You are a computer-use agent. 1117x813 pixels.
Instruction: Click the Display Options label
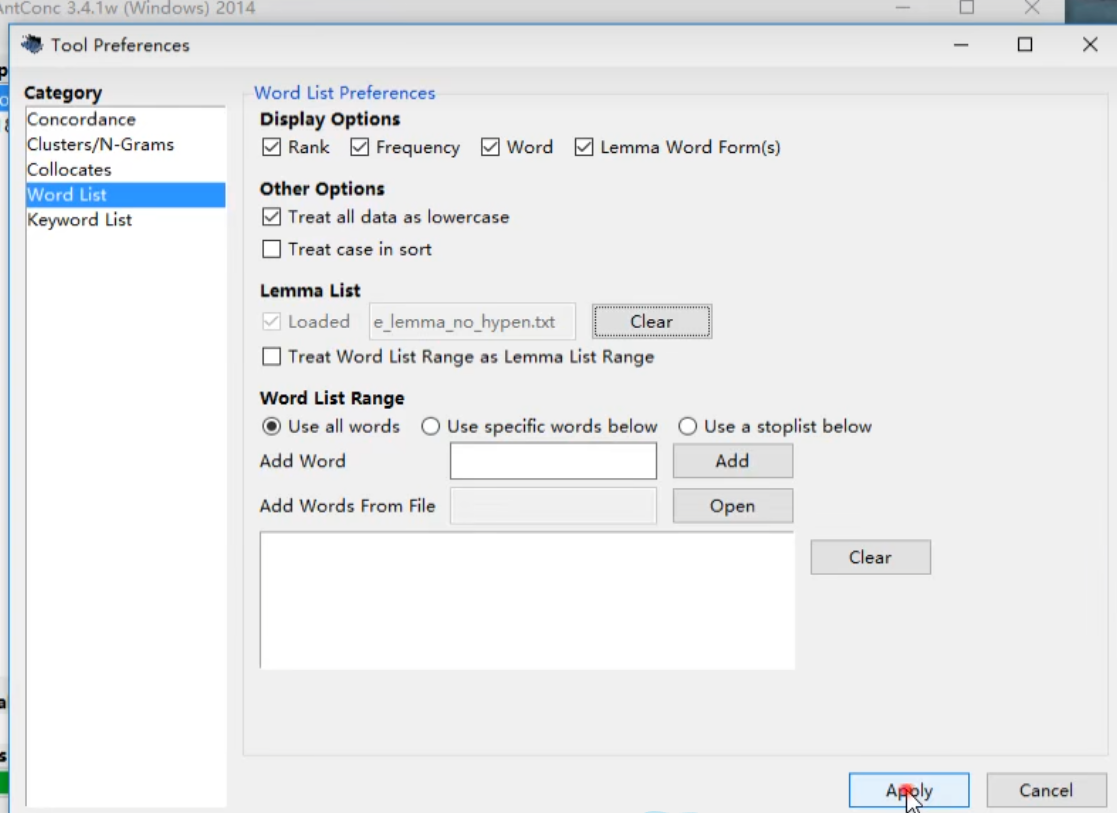point(330,119)
